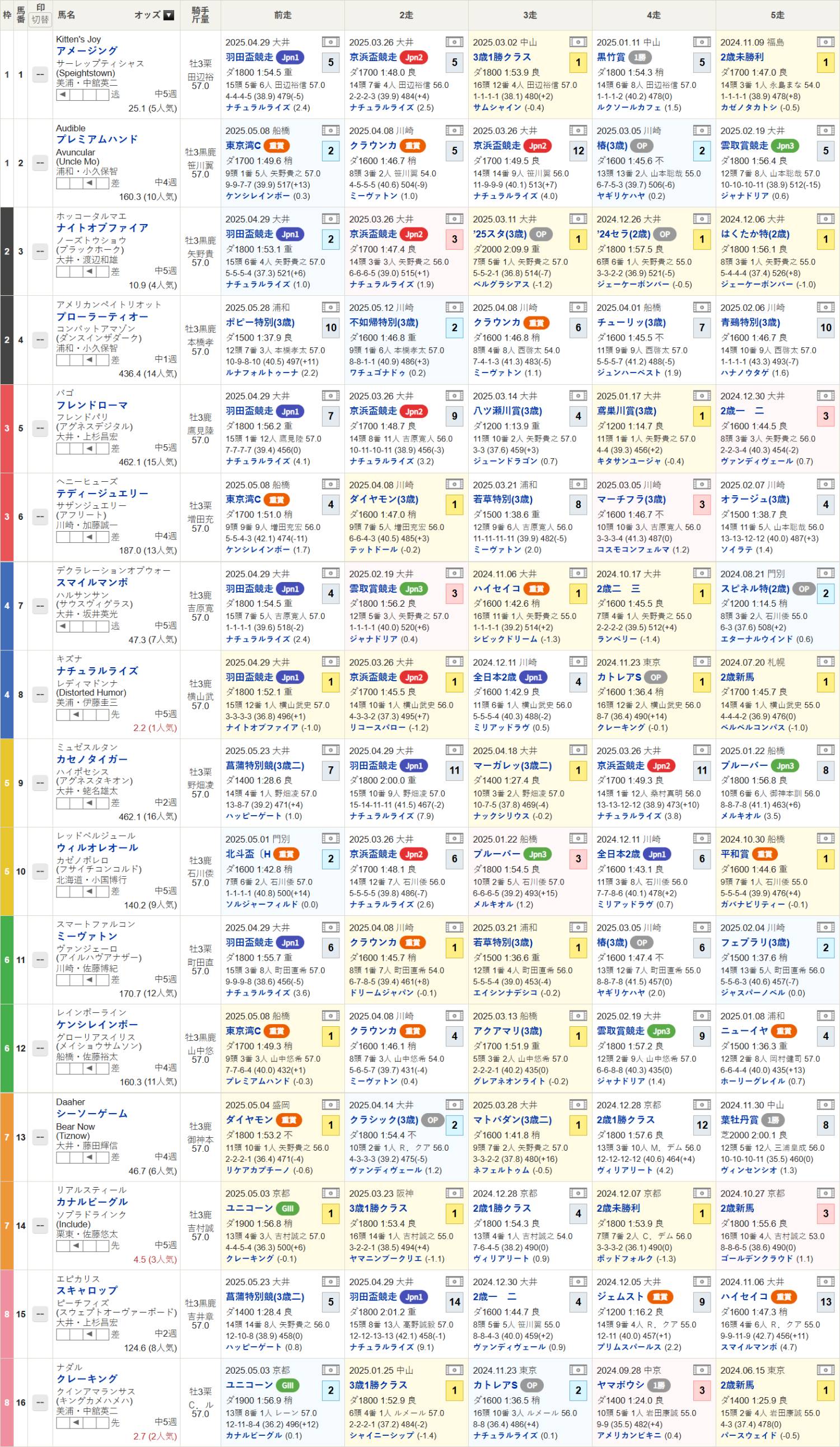The image size is (840, 1447).
Task: Play ミーヴァトン's 2走 クラウンカ race video
Action: coord(454,927)
